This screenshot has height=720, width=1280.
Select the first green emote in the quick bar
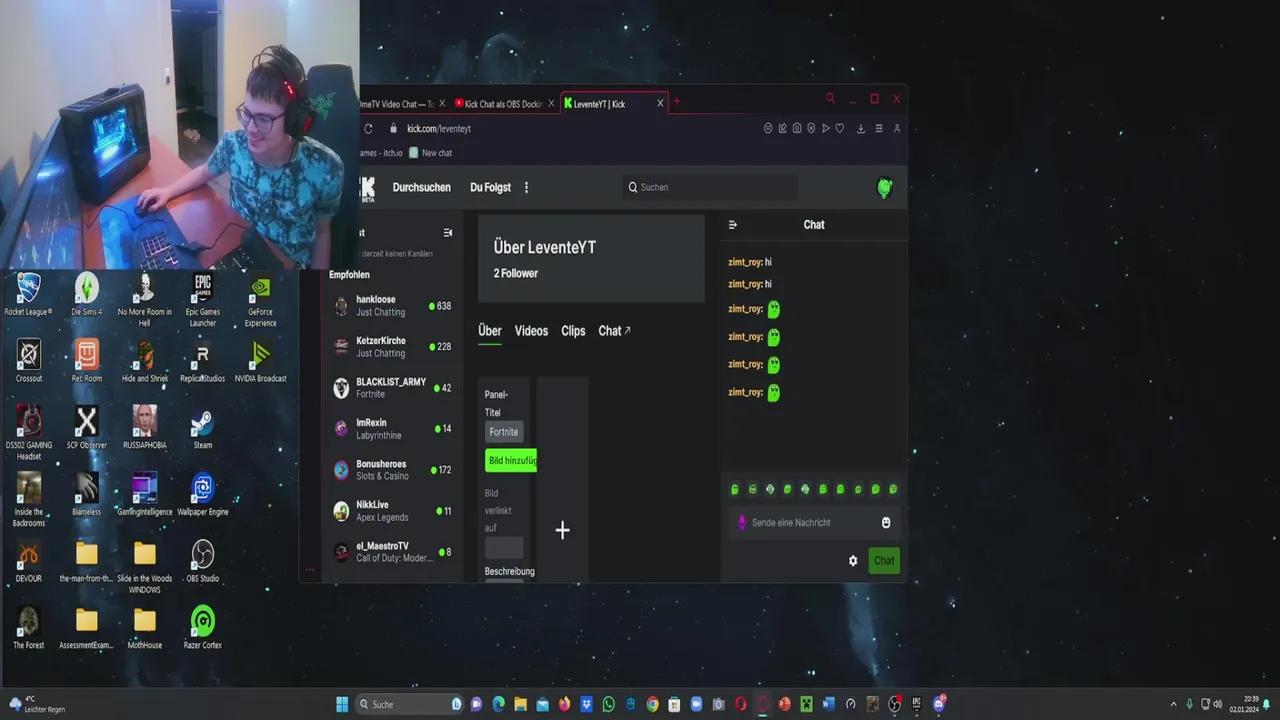735,489
